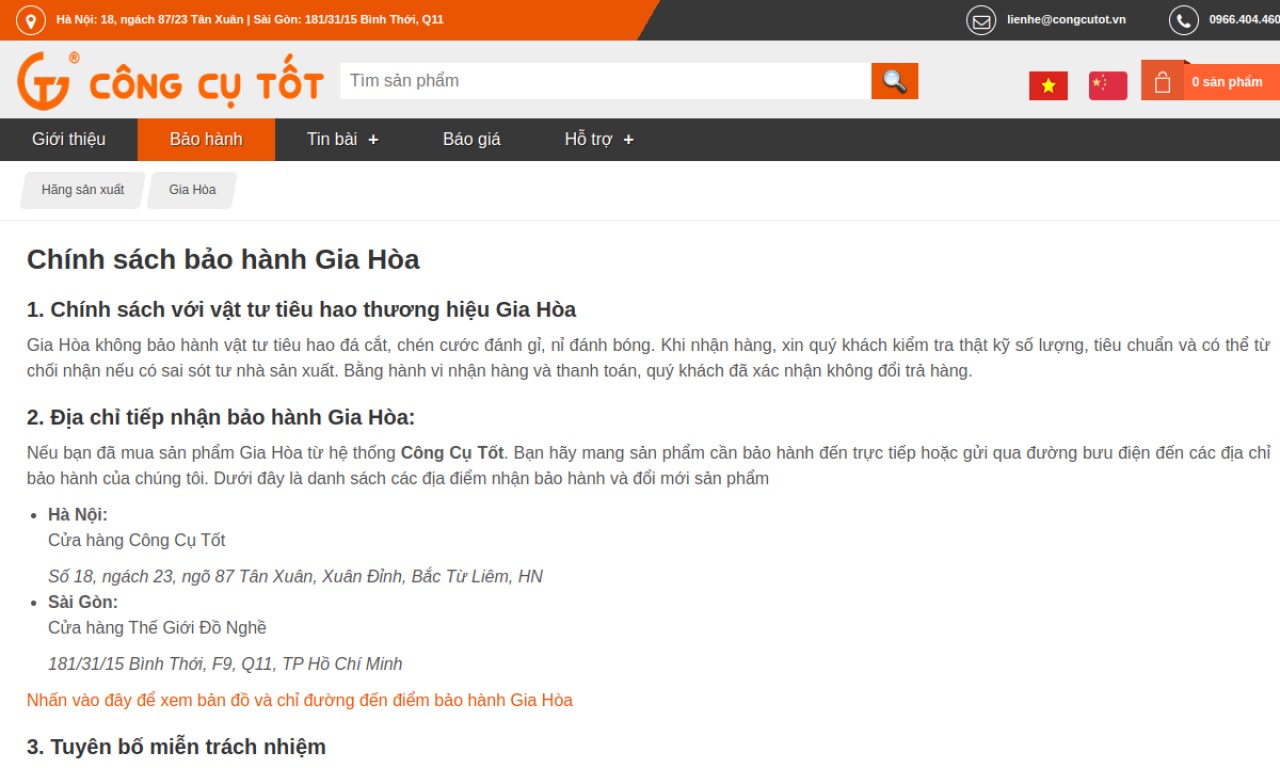Image resolution: width=1280 pixels, height=768 pixels.
Task: Click bold Công Cụ Tốt in paragraph
Action: tap(452, 453)
